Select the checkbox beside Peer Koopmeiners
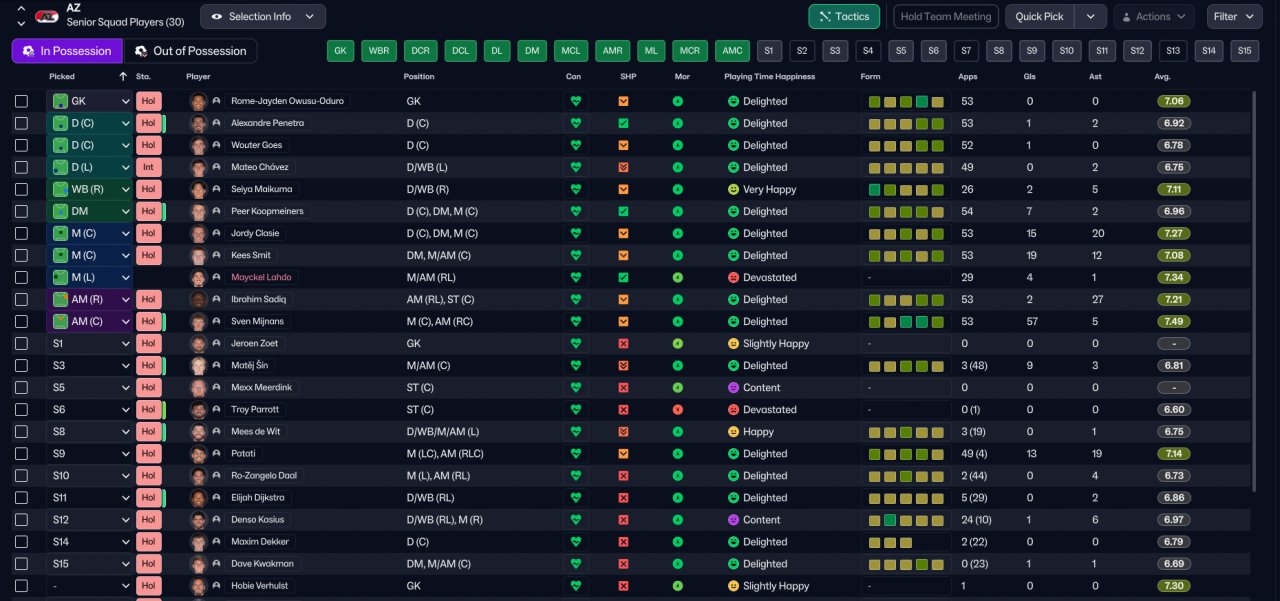This screenshot has height=601, width=1280. point(21,211)
